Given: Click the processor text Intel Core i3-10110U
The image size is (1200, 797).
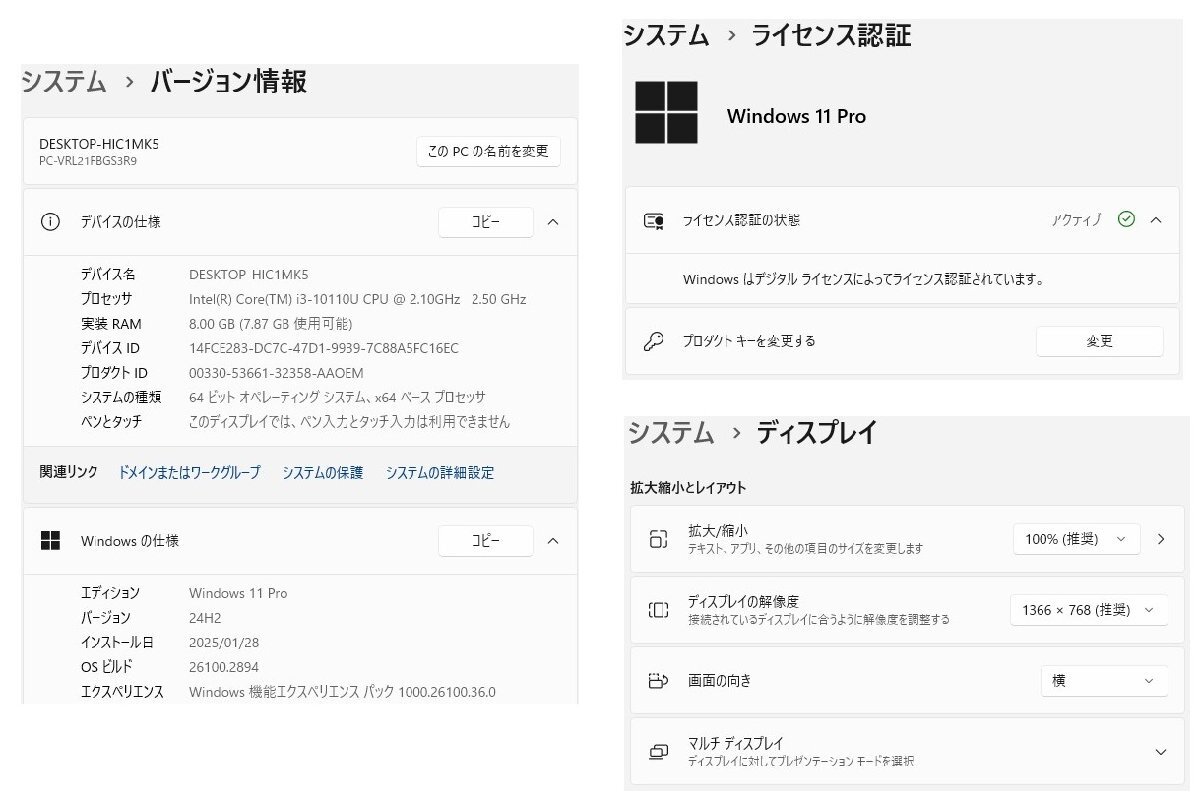Looking at the screenshot, I should (357, 299).
